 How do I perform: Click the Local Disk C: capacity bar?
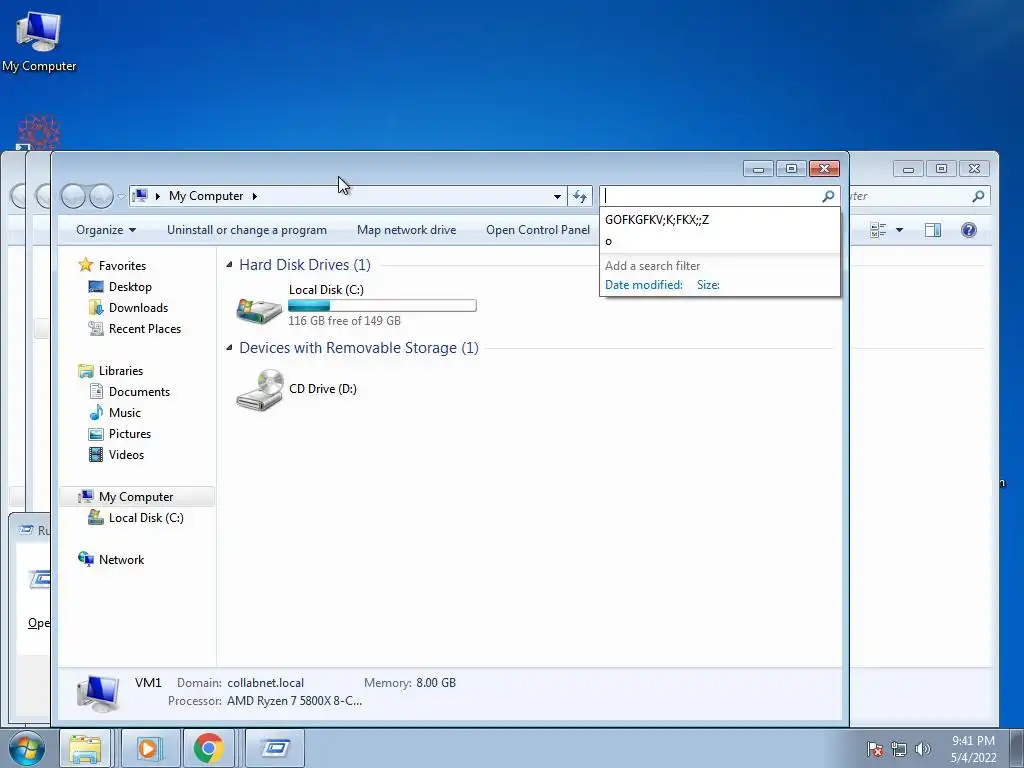click(x=382, y=305)
